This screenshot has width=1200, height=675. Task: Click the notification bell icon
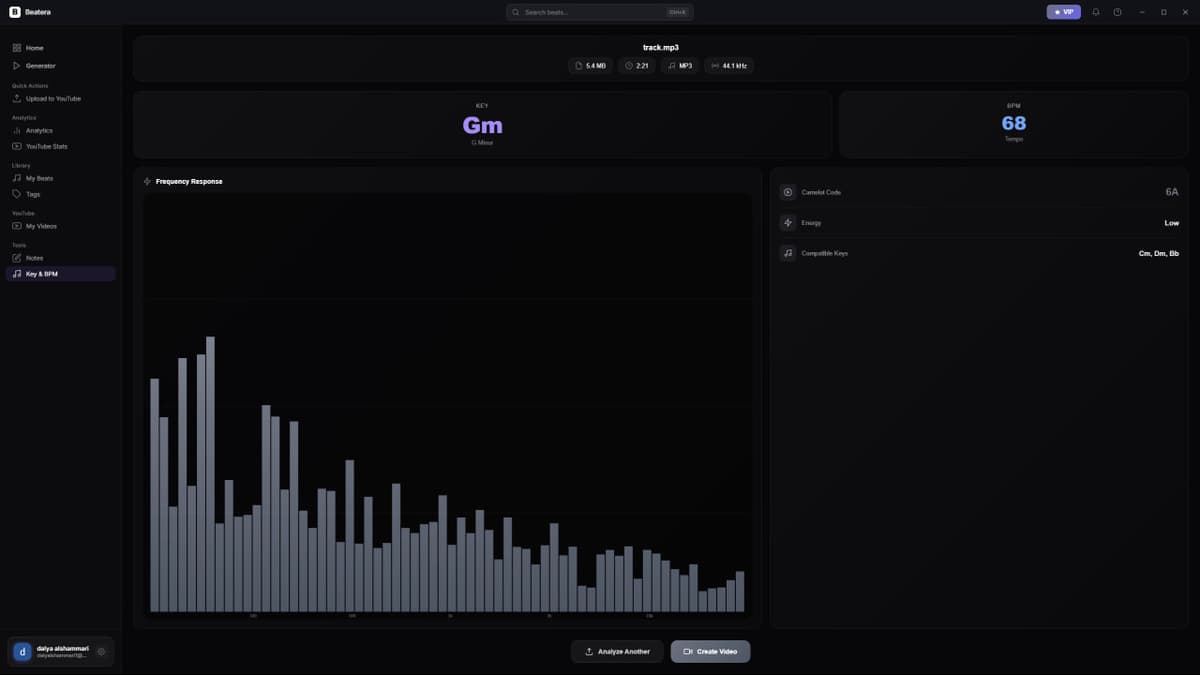1095,11
